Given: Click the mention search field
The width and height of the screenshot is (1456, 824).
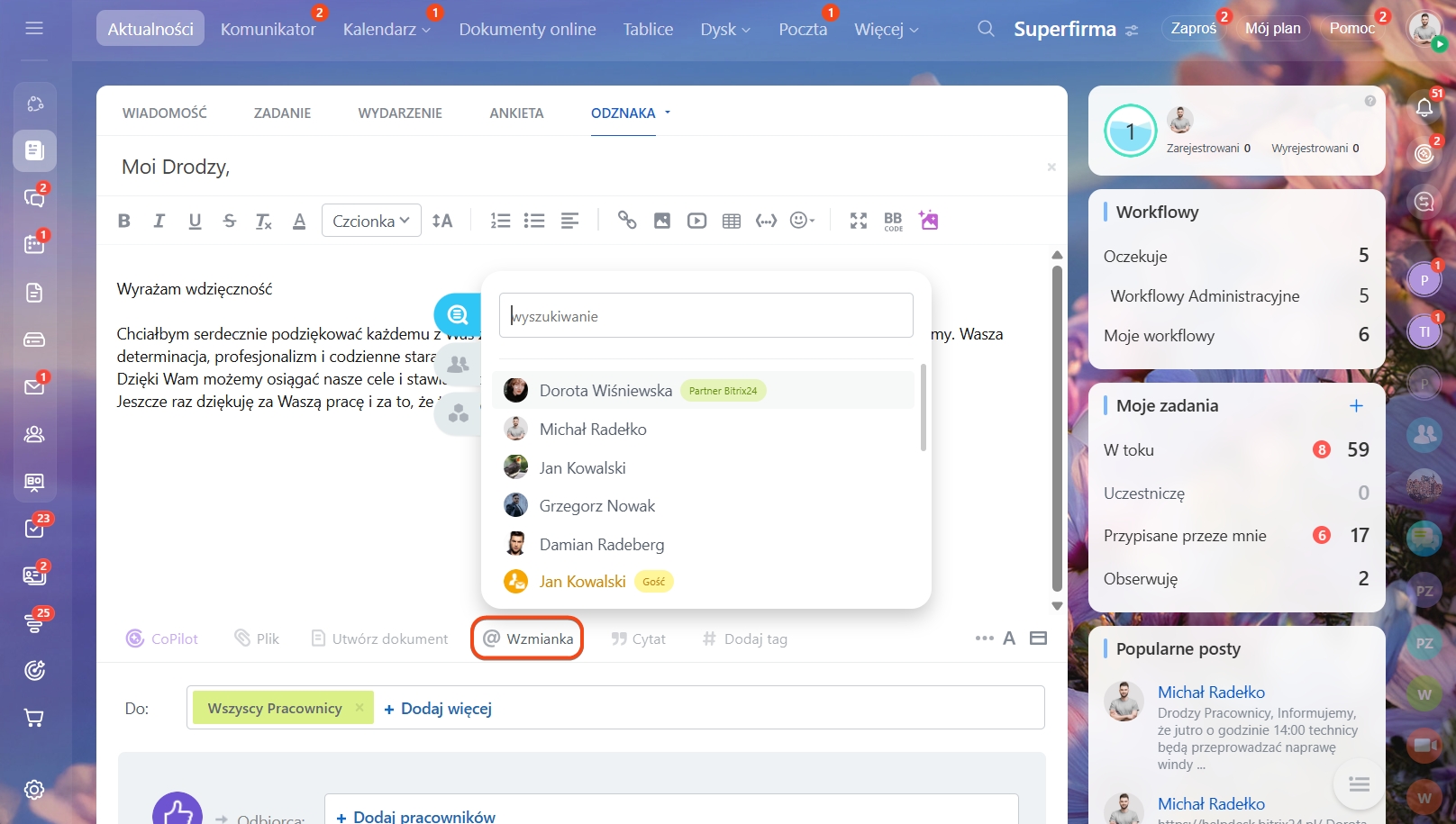Looking at the screenshot, I should (706, 315).
